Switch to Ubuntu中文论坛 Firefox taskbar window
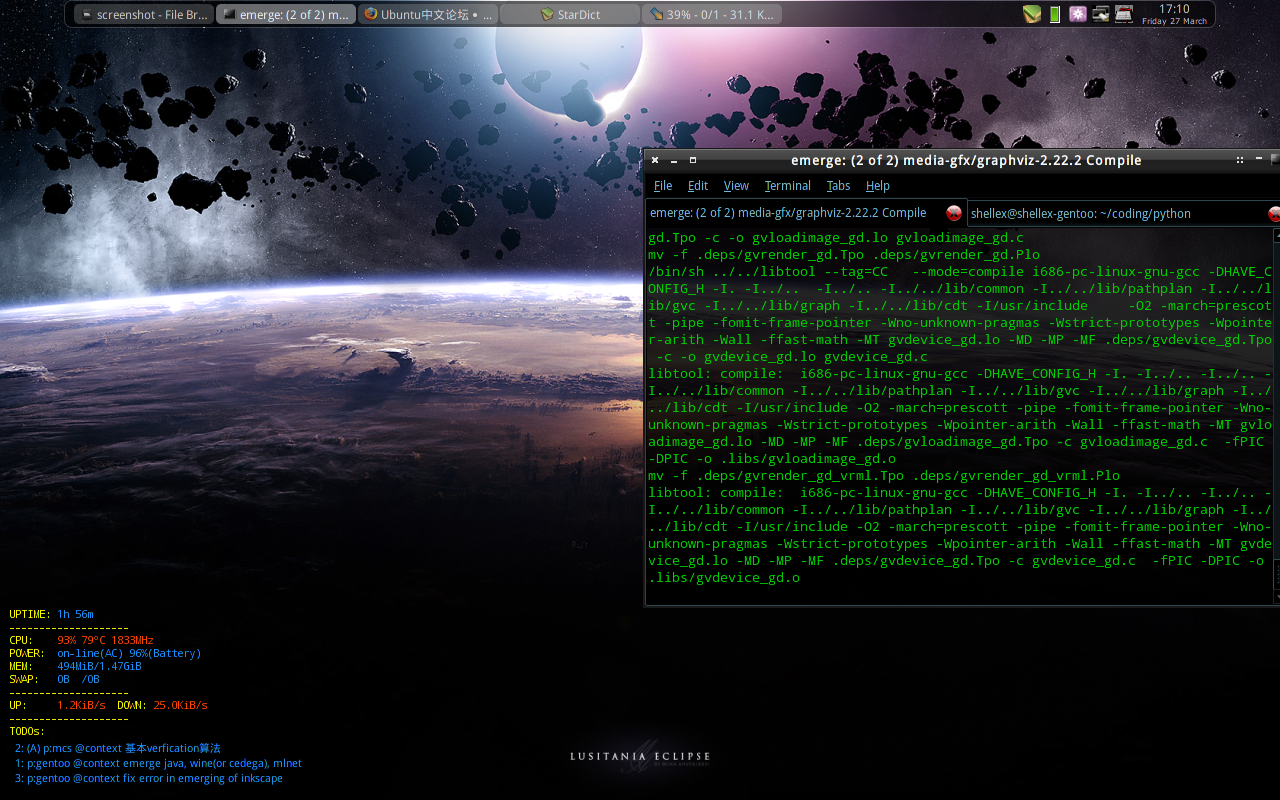Image resolution: width=1280 pixels, height=800 pixels. (x=428, y=15)
